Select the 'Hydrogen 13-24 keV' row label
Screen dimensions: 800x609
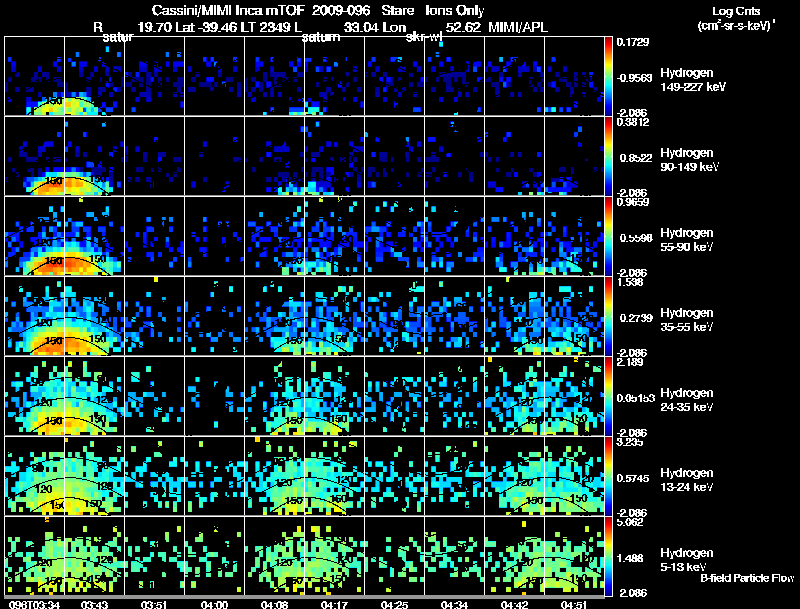coord(687,480)
